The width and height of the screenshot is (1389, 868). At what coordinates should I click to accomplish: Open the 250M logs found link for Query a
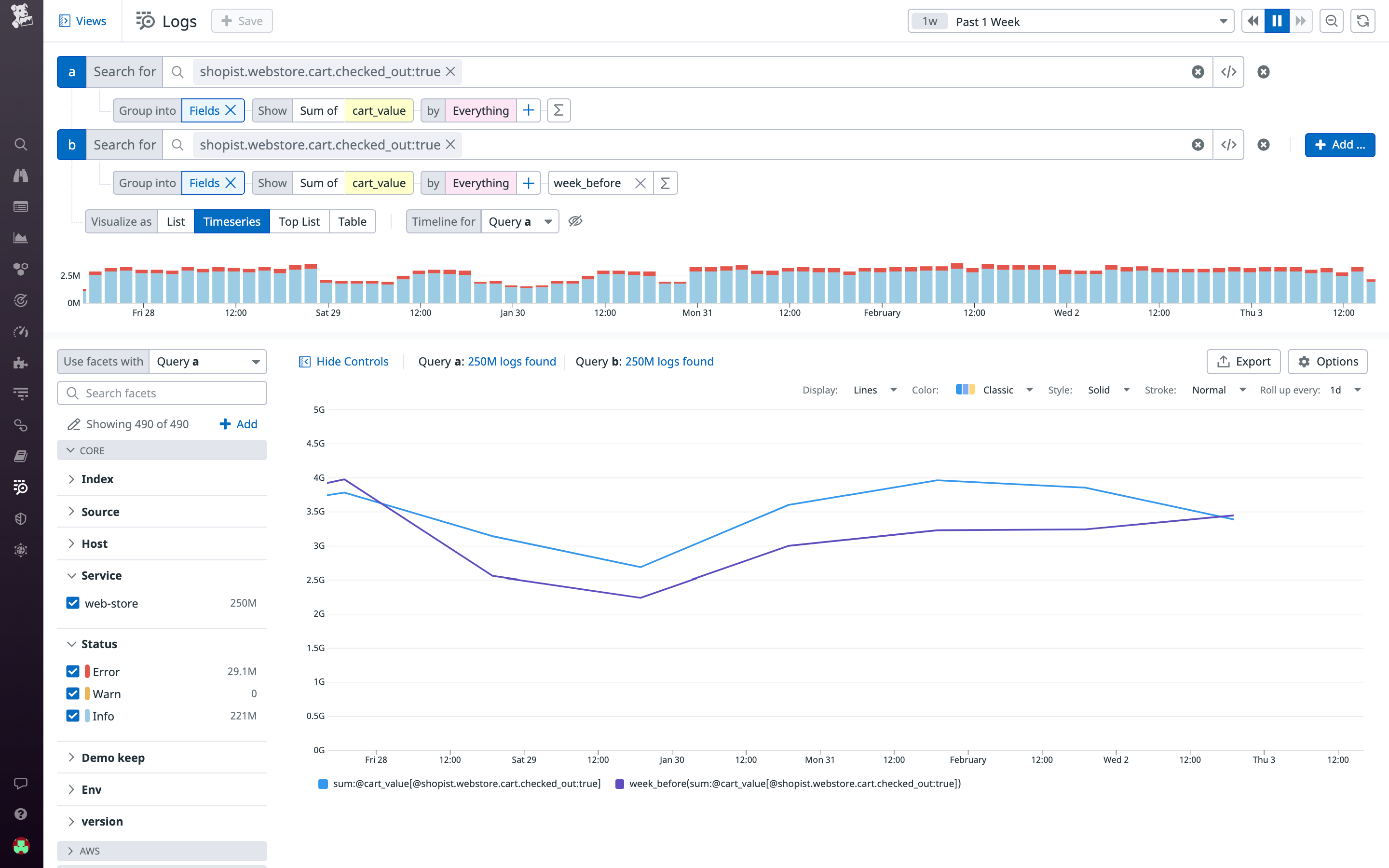pyautogui.click(x=511, y=361)
